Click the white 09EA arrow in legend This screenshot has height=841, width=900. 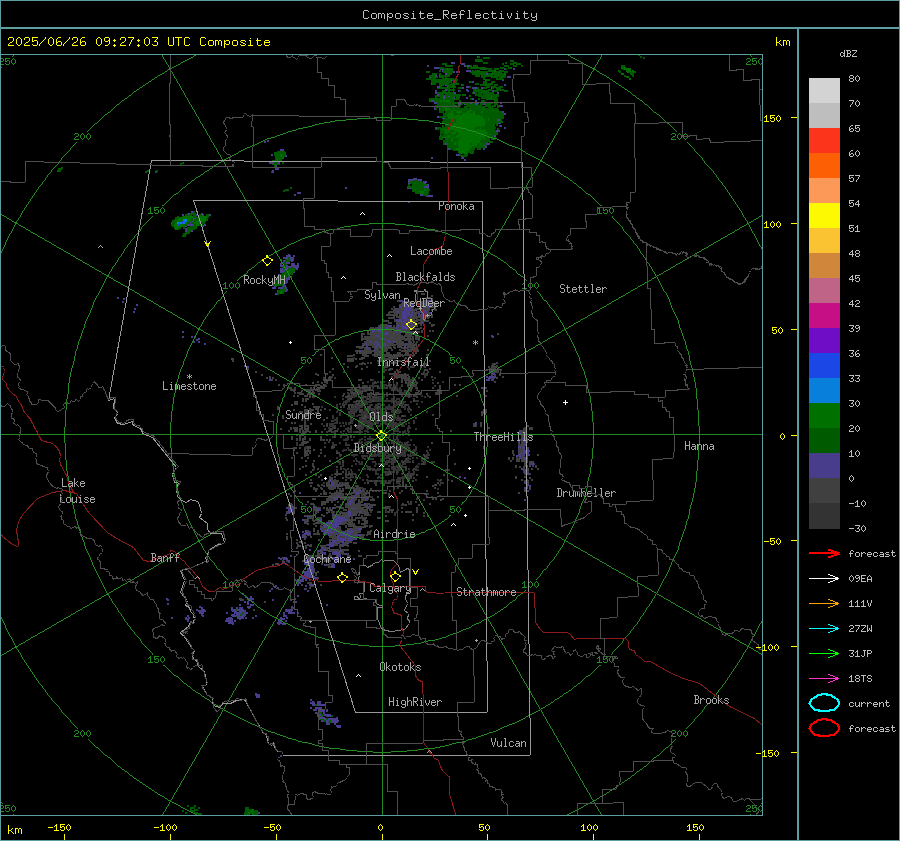(x=824, y=579)
